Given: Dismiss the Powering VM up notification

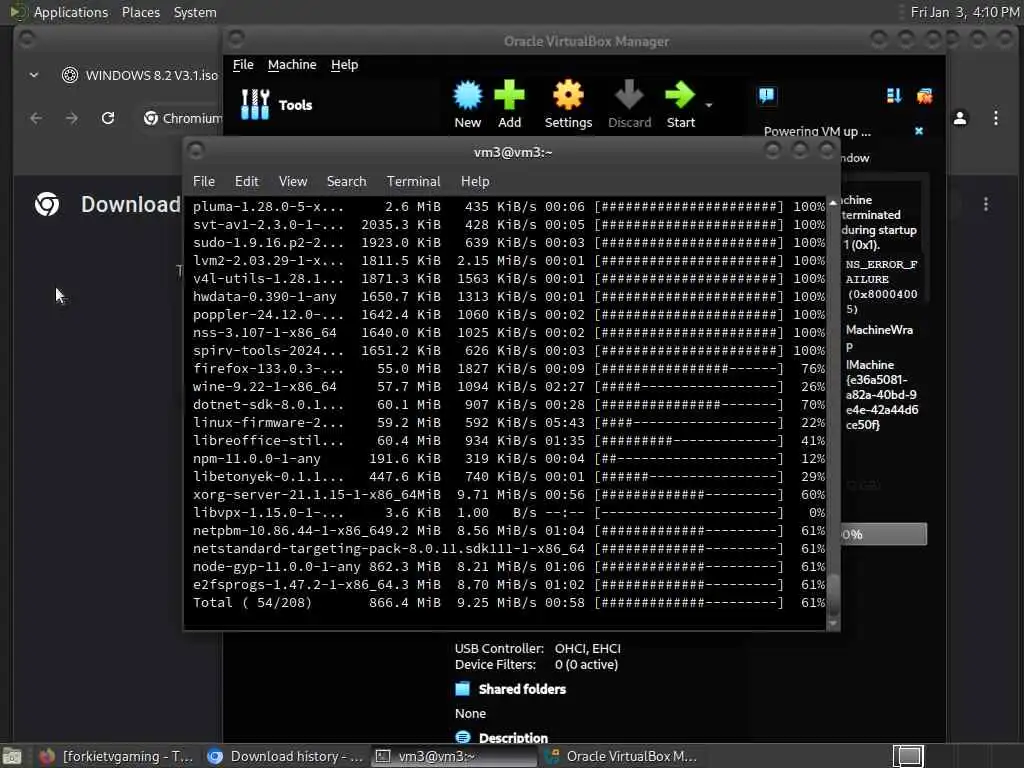Looking at the screenshot, I should [919, 131].
